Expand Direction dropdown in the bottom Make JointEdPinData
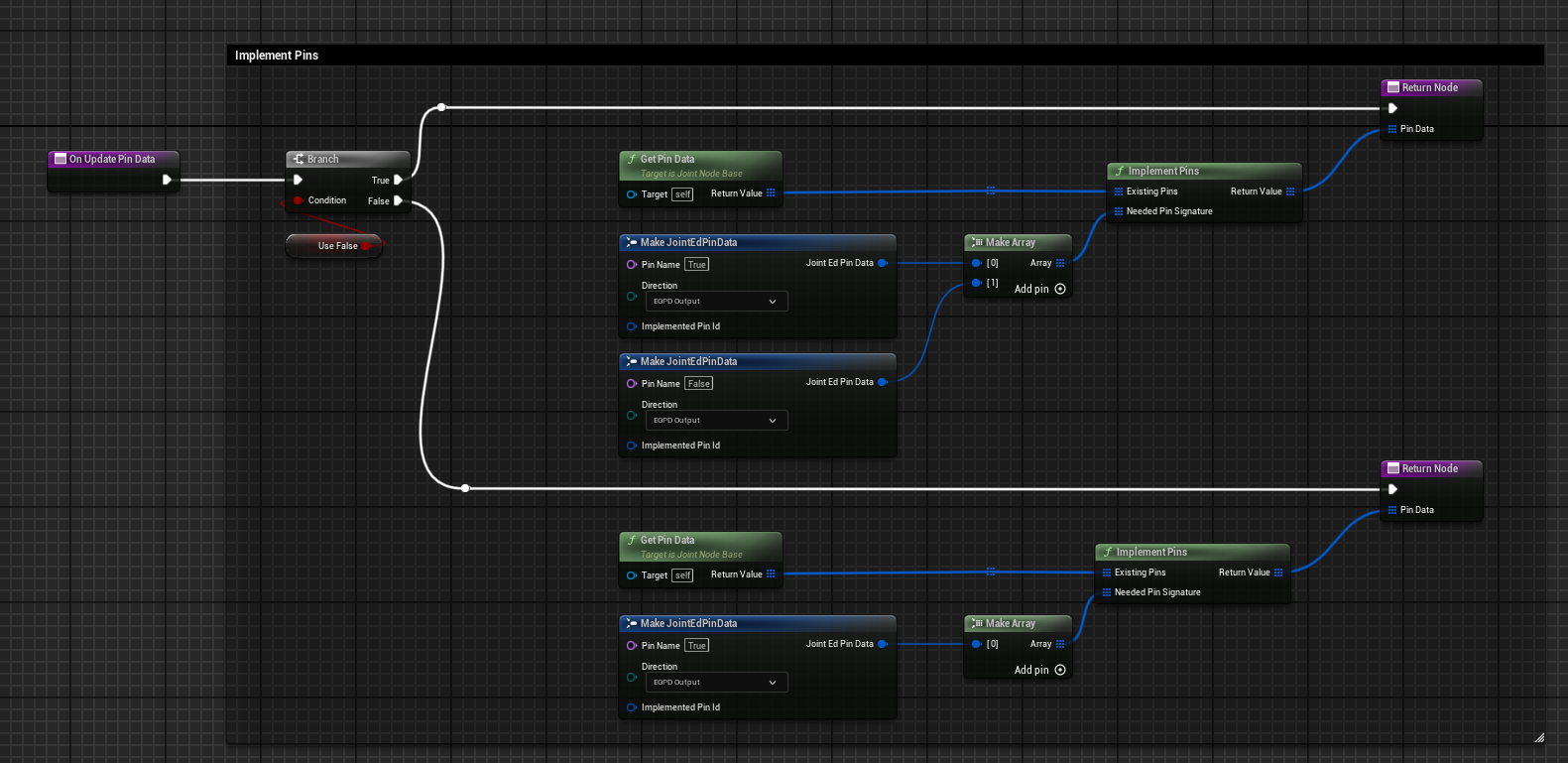1568x763 pixels. click(716, 683)
